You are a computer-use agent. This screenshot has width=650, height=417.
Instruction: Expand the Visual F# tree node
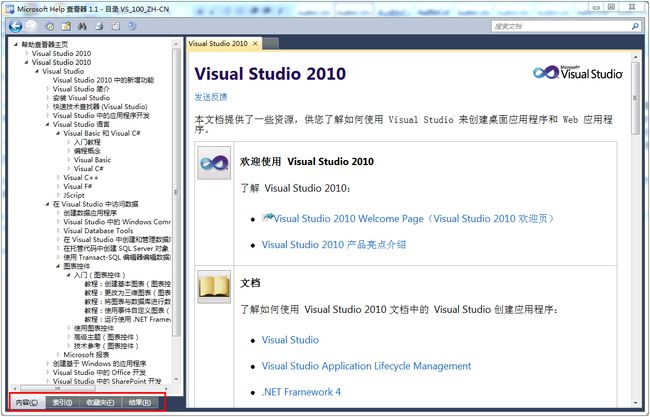pyautogui.click(x=58, y=187)
